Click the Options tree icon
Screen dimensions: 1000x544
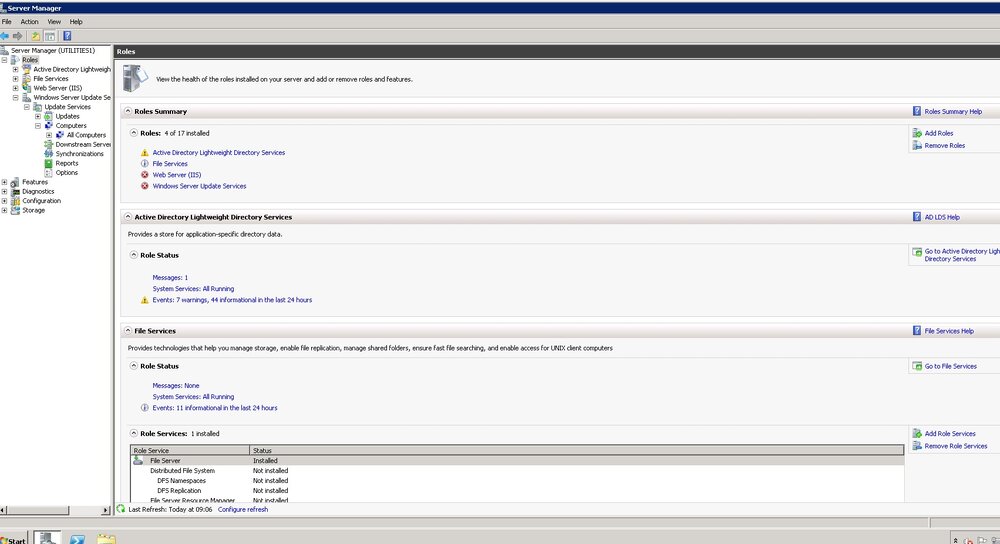(x=48, y=173)
